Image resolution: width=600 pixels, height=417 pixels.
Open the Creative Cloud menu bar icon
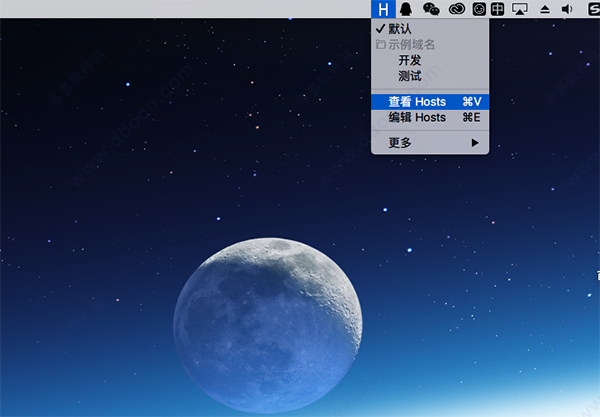[x=457, y=9]
